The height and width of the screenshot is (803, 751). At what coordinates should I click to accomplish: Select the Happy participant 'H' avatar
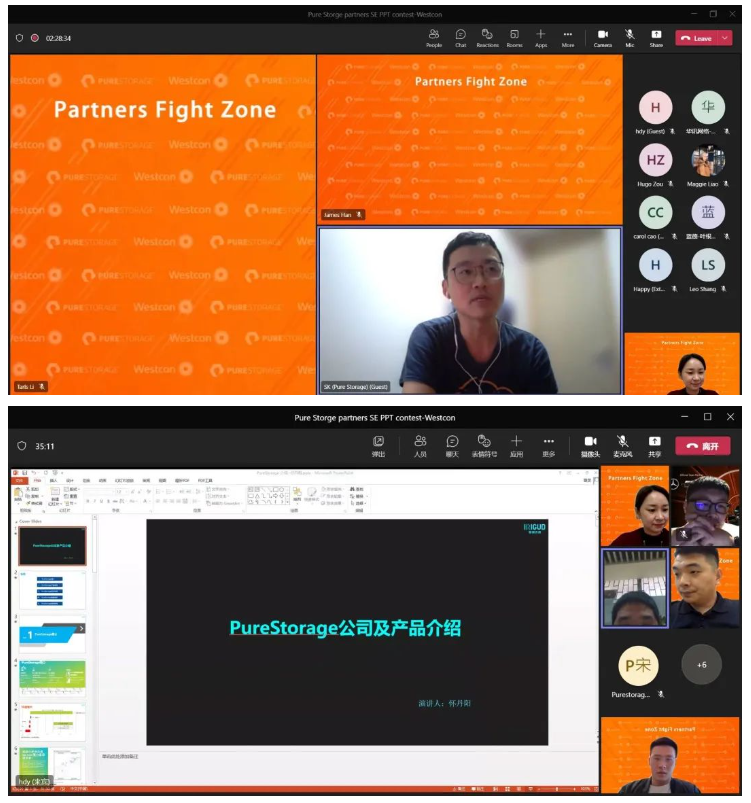655,265
